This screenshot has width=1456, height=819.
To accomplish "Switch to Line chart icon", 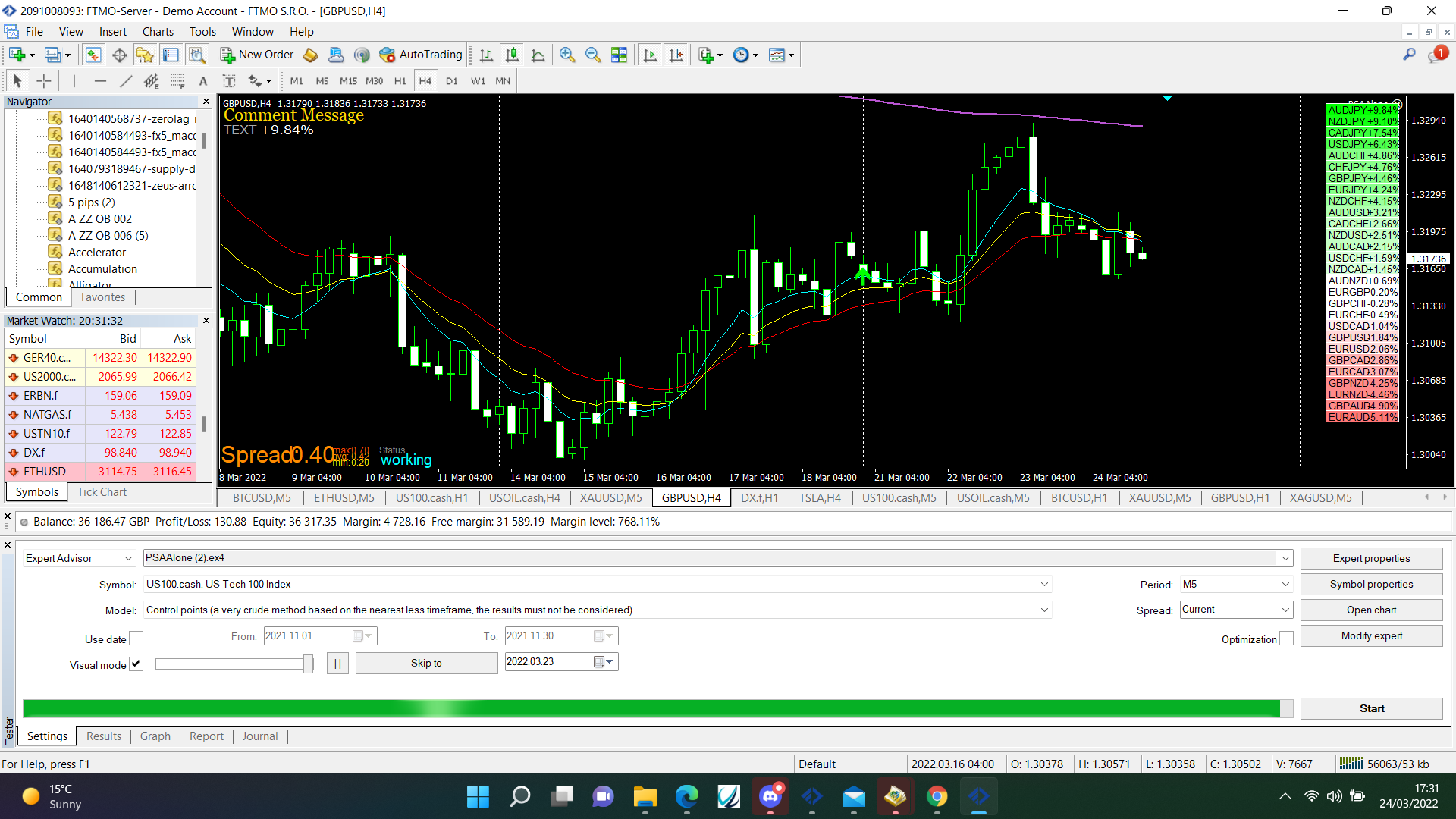I will [538, 55].
